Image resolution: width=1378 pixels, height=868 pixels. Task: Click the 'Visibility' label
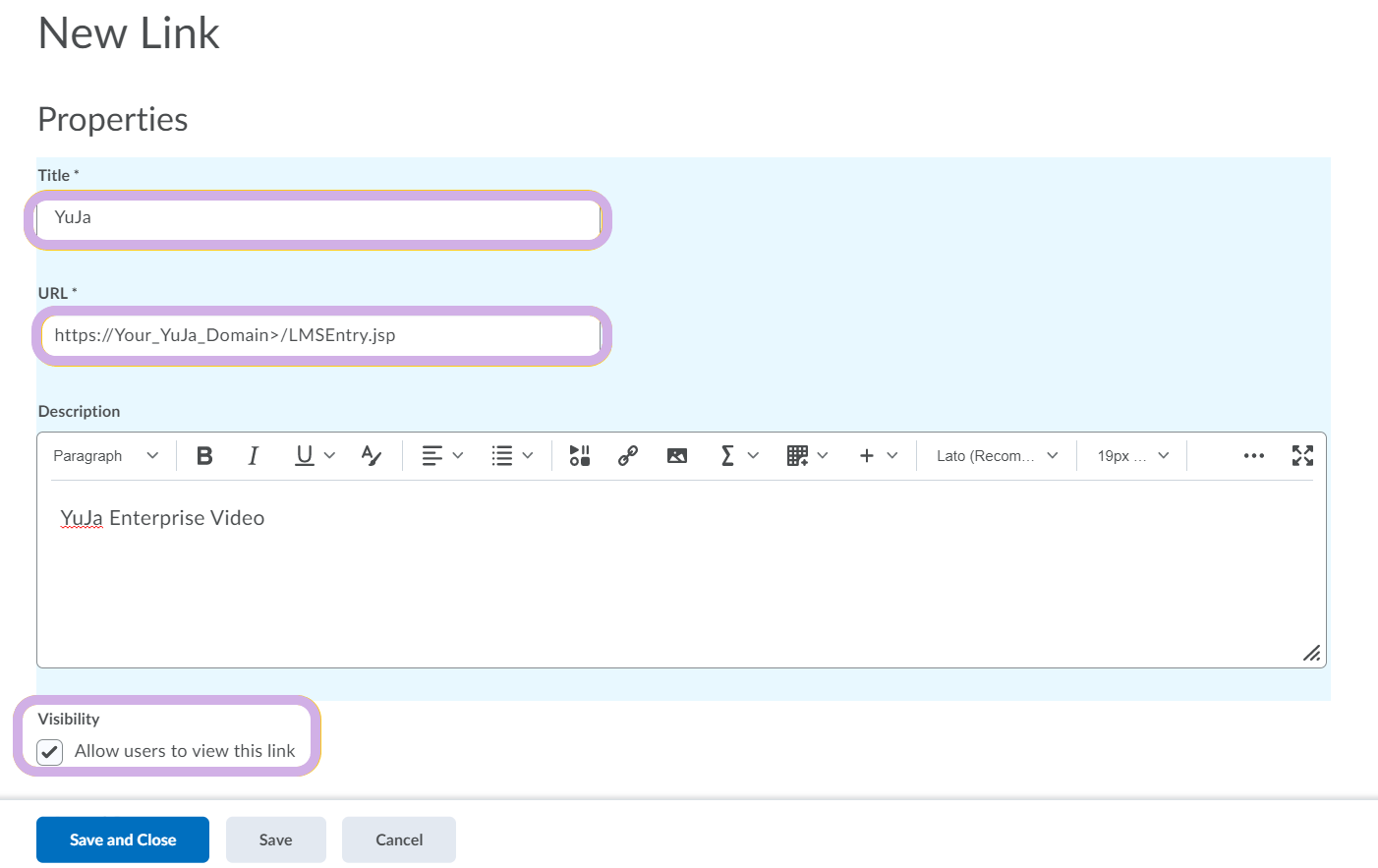point(69,720)
